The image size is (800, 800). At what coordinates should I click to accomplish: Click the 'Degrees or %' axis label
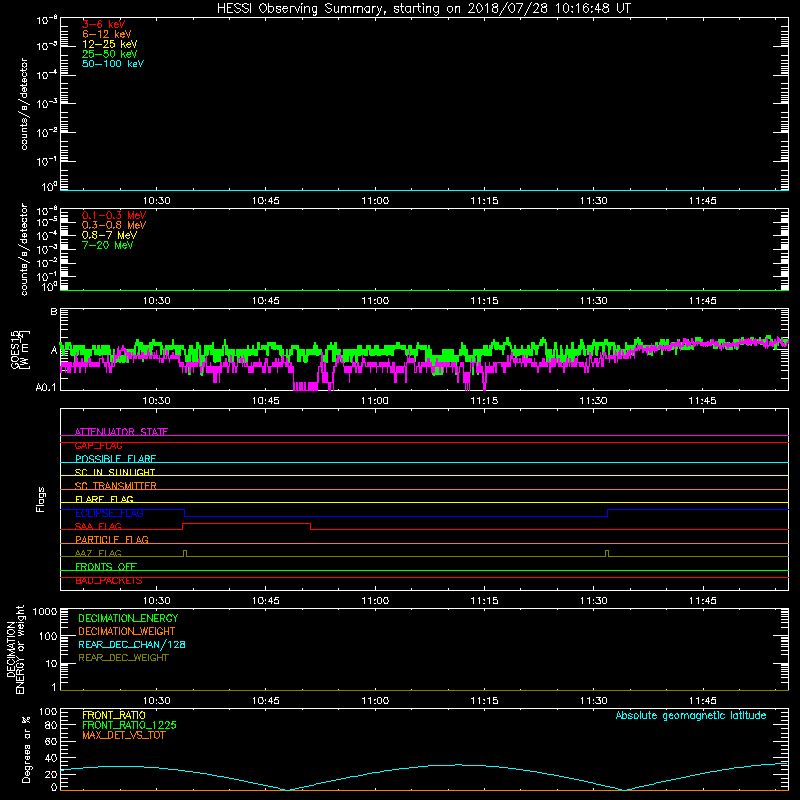point(26,749)
